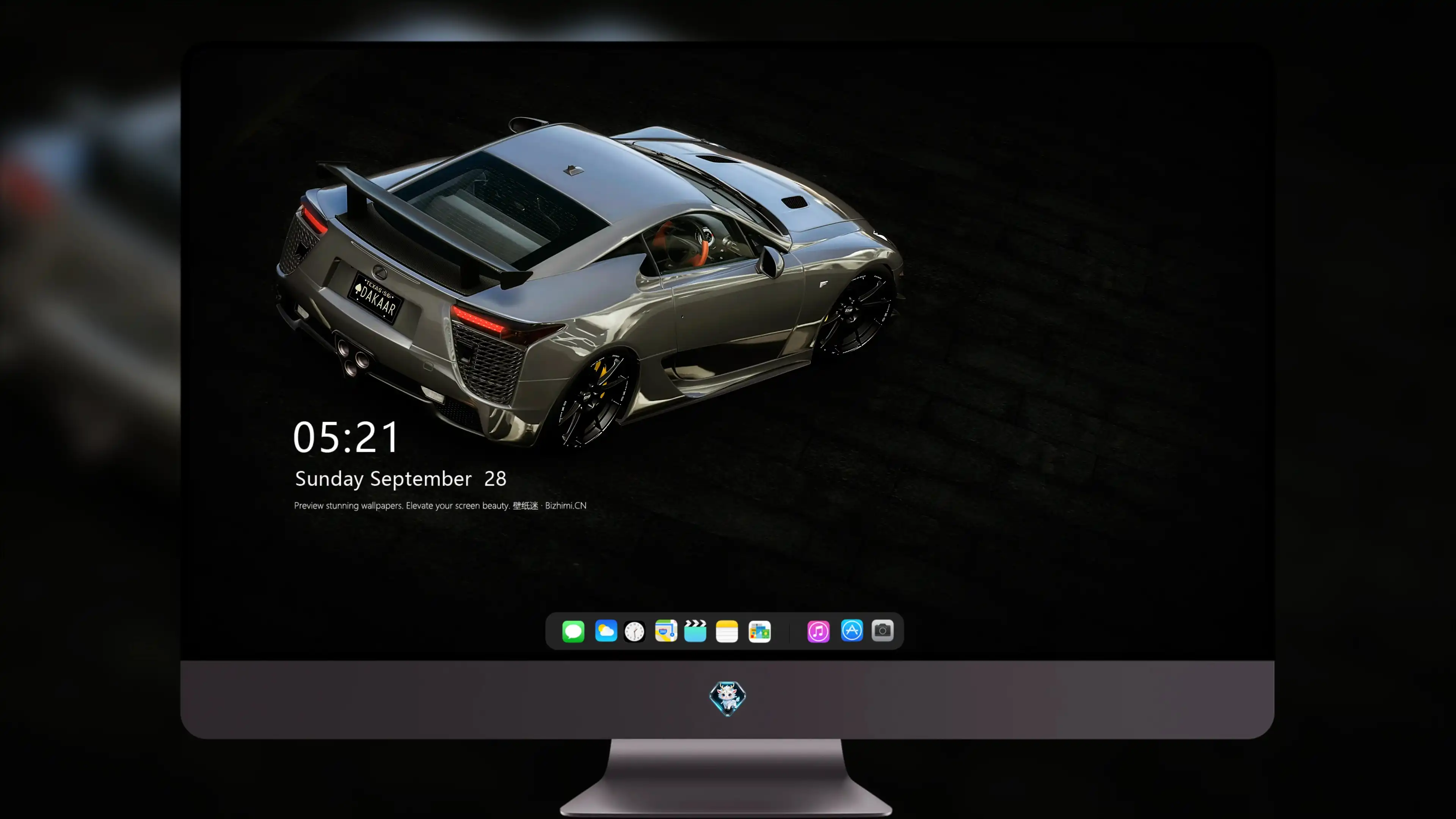Open the photo collage app icon
The width and height of the screenshot is (1456, 819).
759,631
